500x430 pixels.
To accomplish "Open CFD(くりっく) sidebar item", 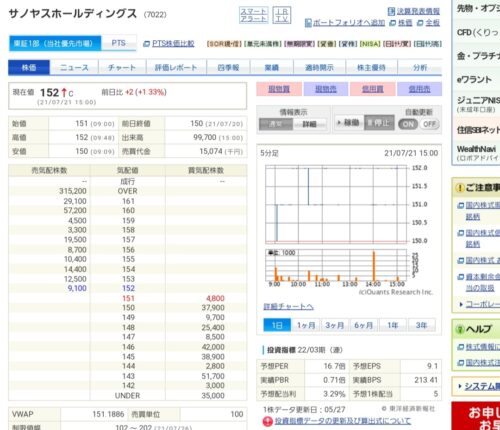I will pyautogui.click(x=477, y=32).
